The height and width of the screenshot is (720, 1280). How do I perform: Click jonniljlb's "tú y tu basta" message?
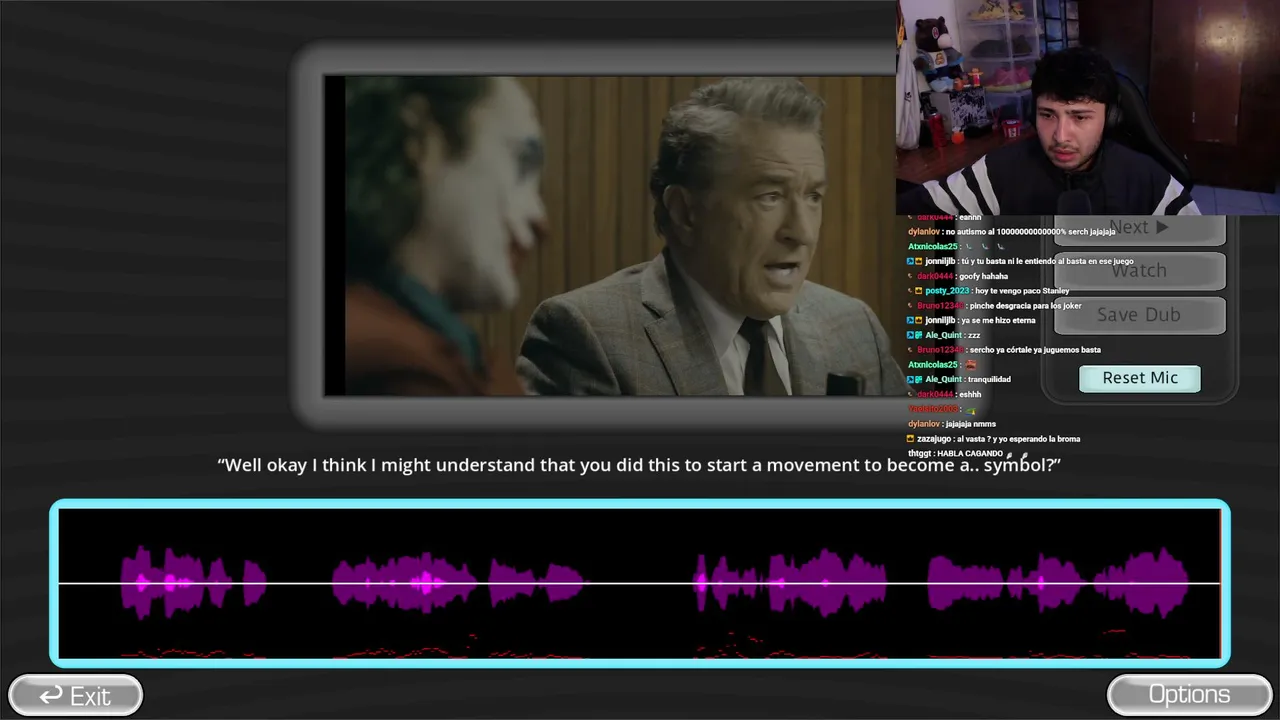pos(1020,261)
